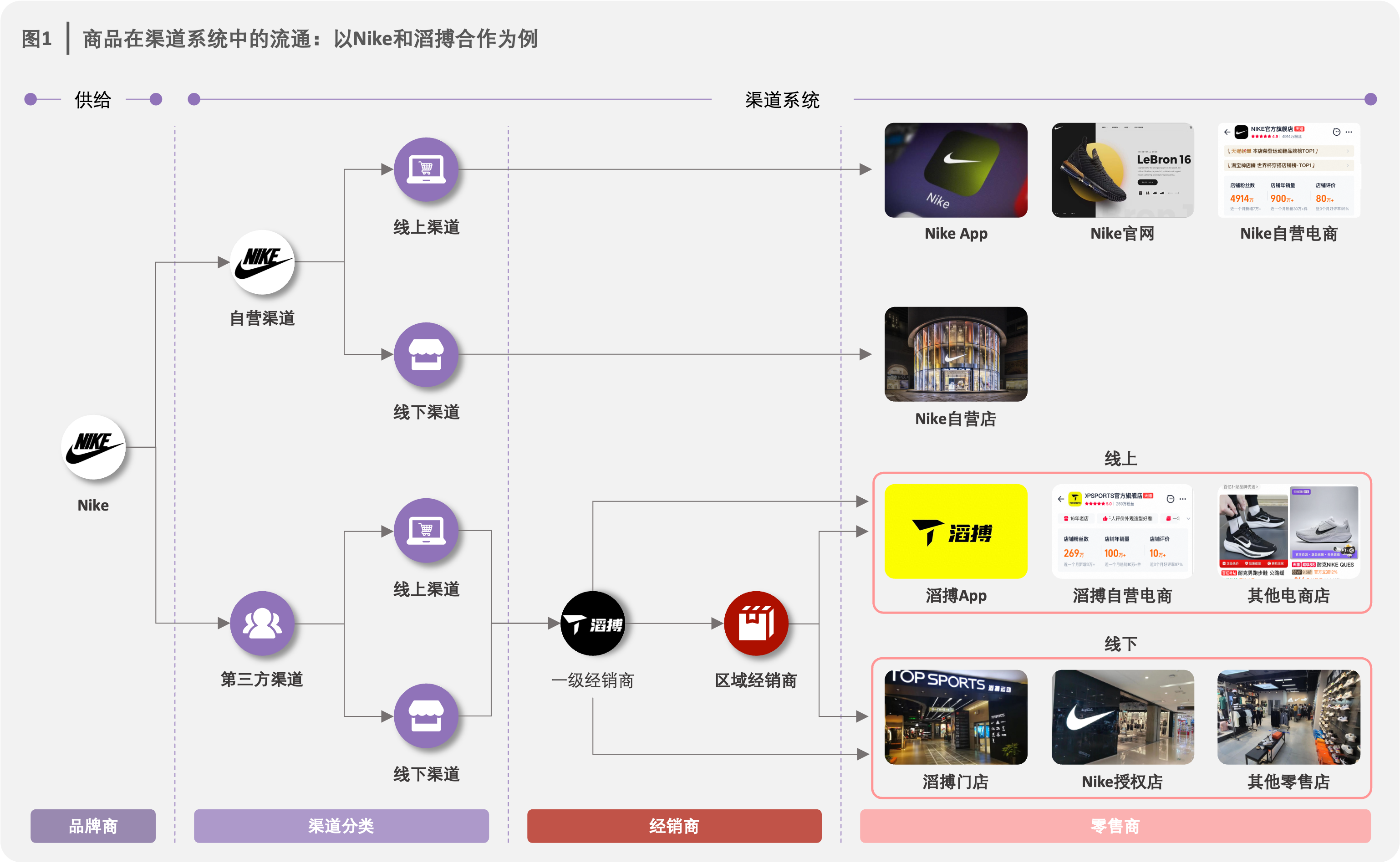Image resolution: width=1400 pixels, height=864 pixels.
Task: Open the Nike授权店 storefront photo
Action: (1122, 717)
